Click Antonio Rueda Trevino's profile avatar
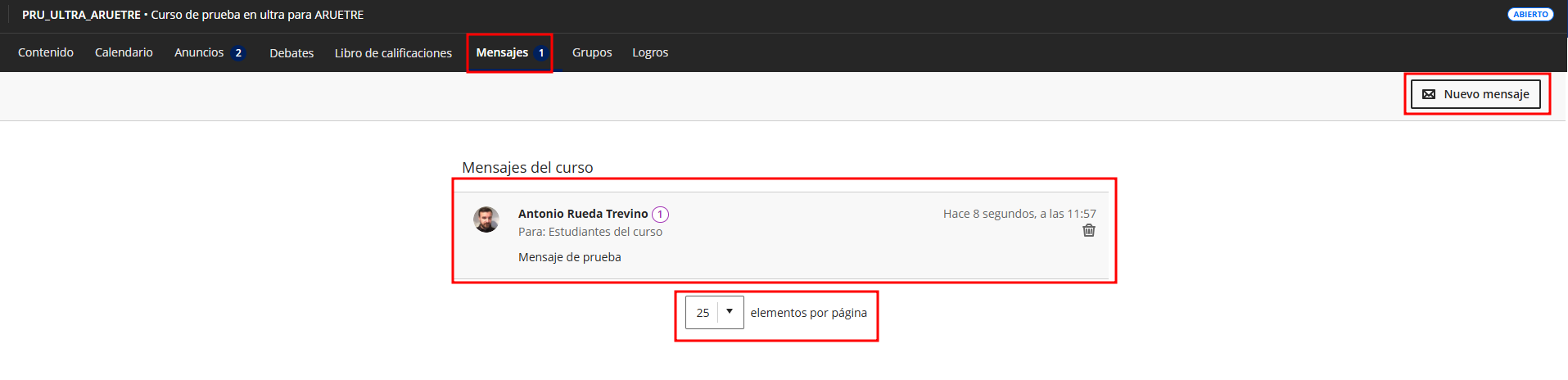Image resolution: width=1568 pixels, height=380 pixels. pyautogui.click(x=486, y=219)
